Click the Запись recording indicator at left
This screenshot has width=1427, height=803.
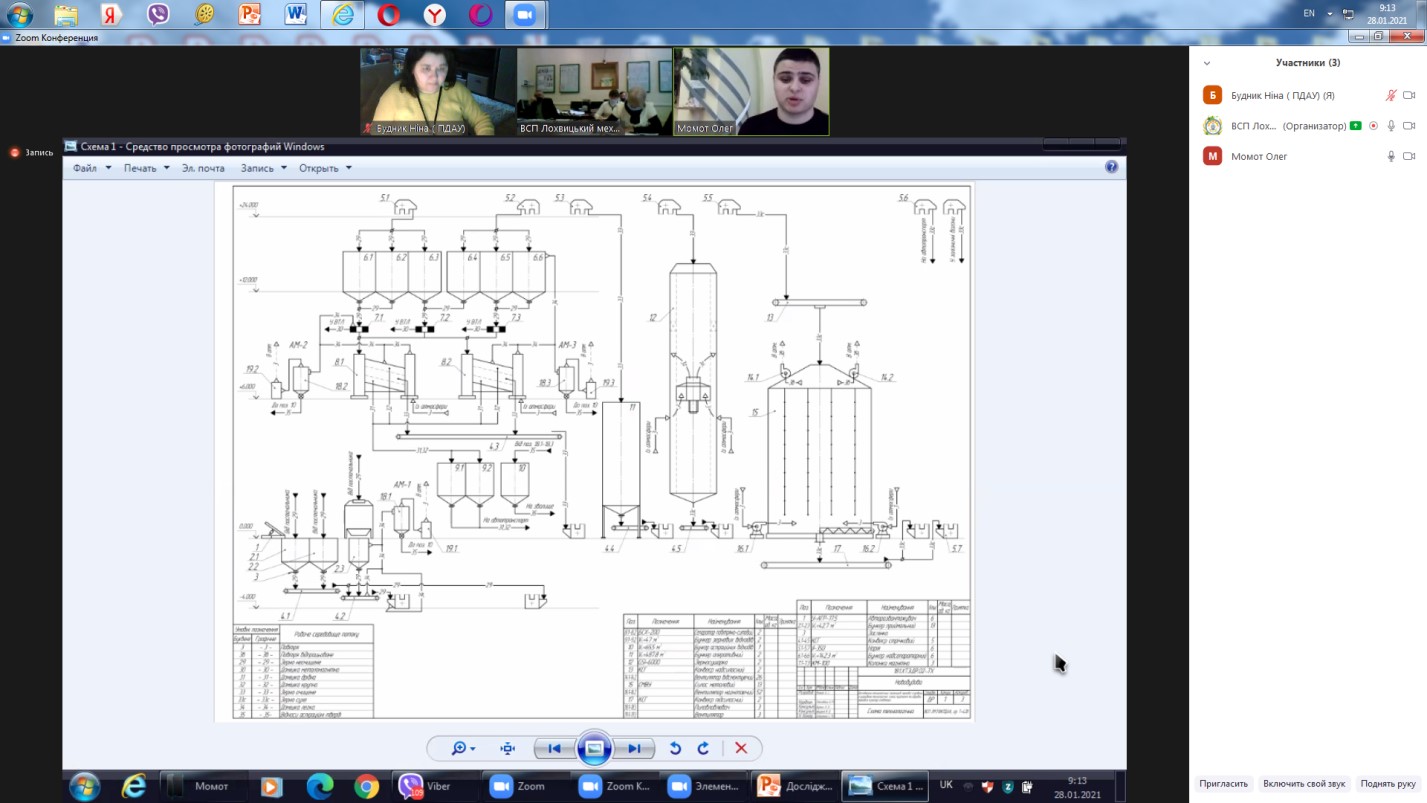[x=32, y=152]
